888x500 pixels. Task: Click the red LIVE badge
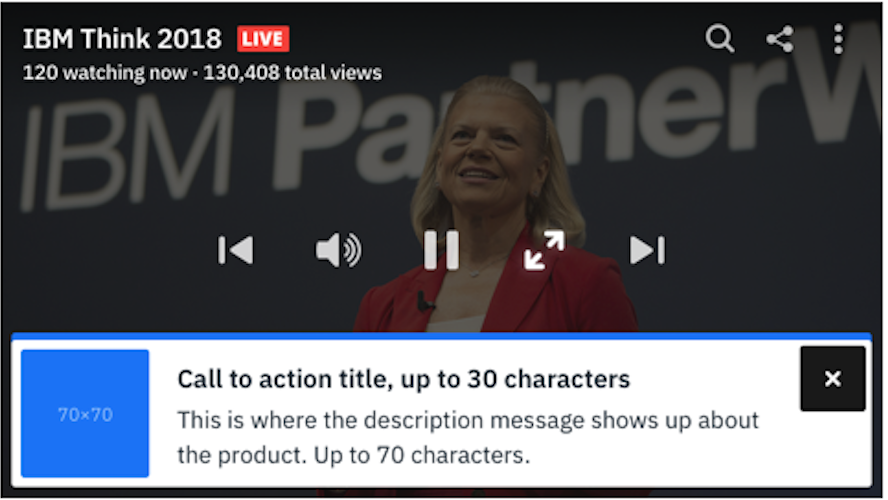tap(263, 39)
